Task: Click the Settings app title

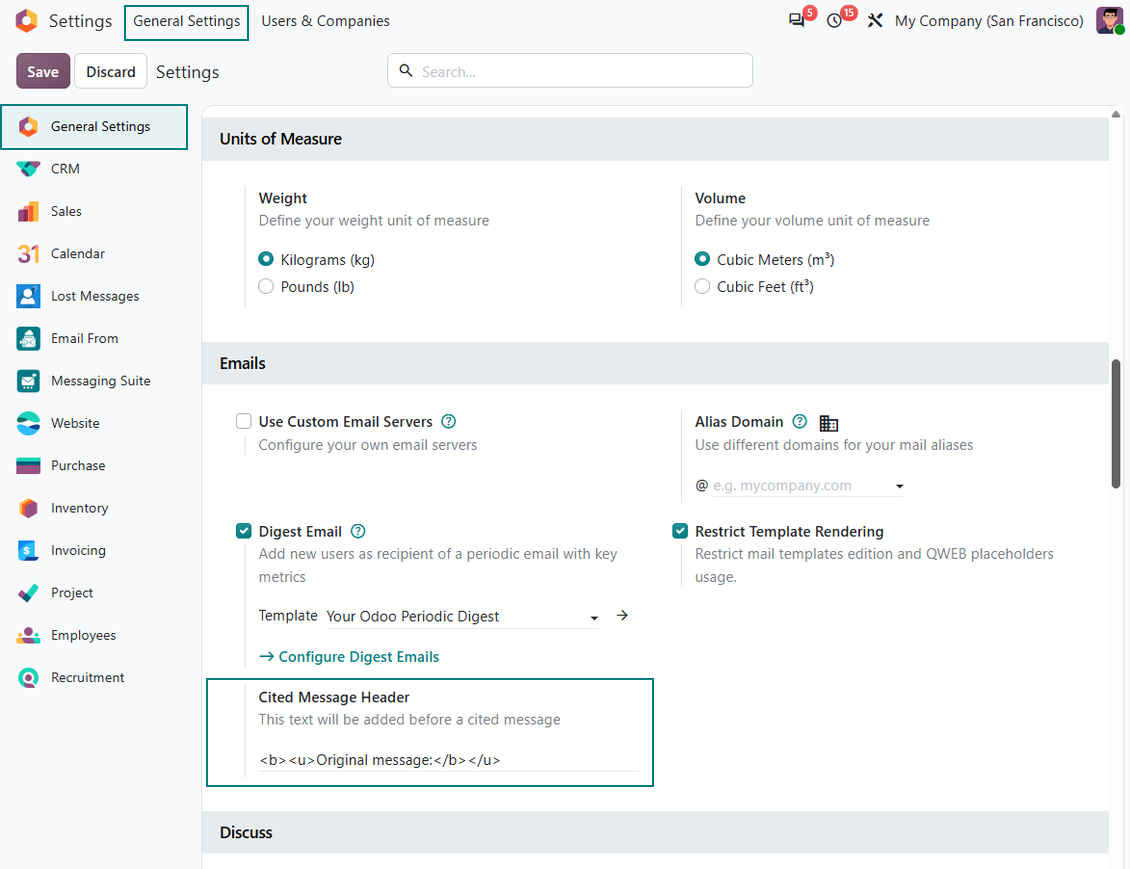Action: pyautogui.click(x=81, y=21)
